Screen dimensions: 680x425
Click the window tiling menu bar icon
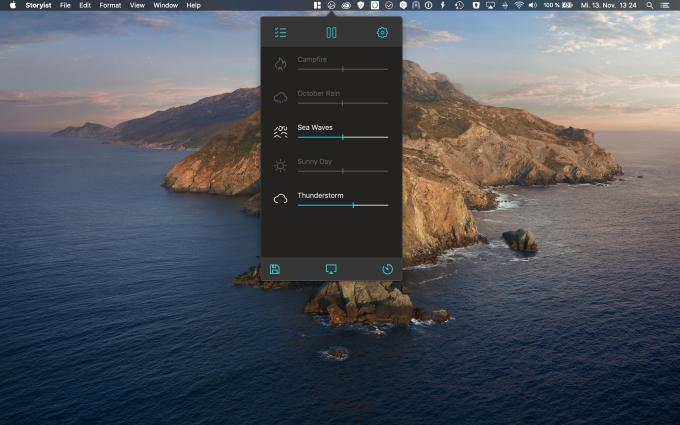pos(317,5)
